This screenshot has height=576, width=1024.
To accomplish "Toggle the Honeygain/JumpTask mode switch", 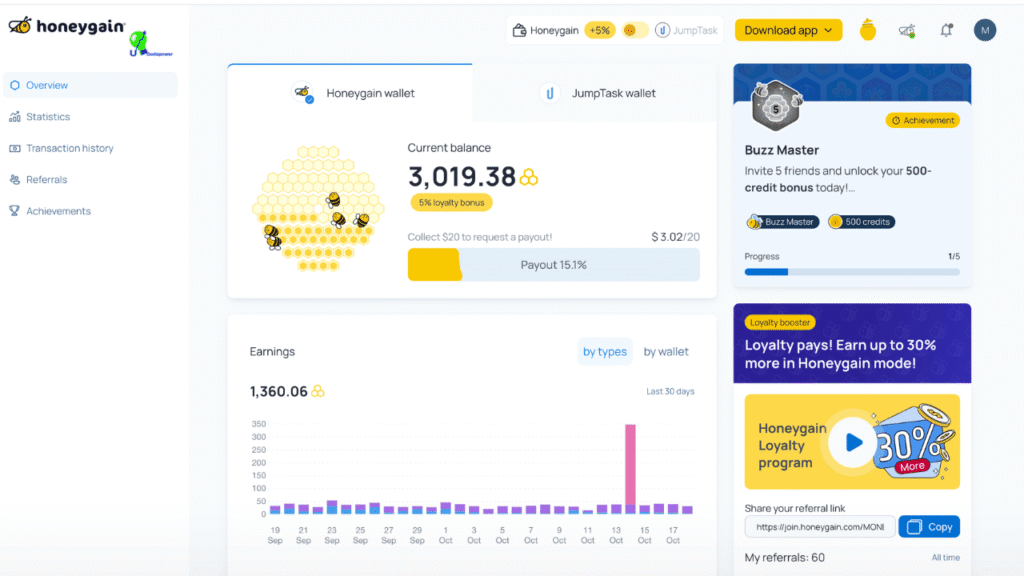I will point(635,30).
